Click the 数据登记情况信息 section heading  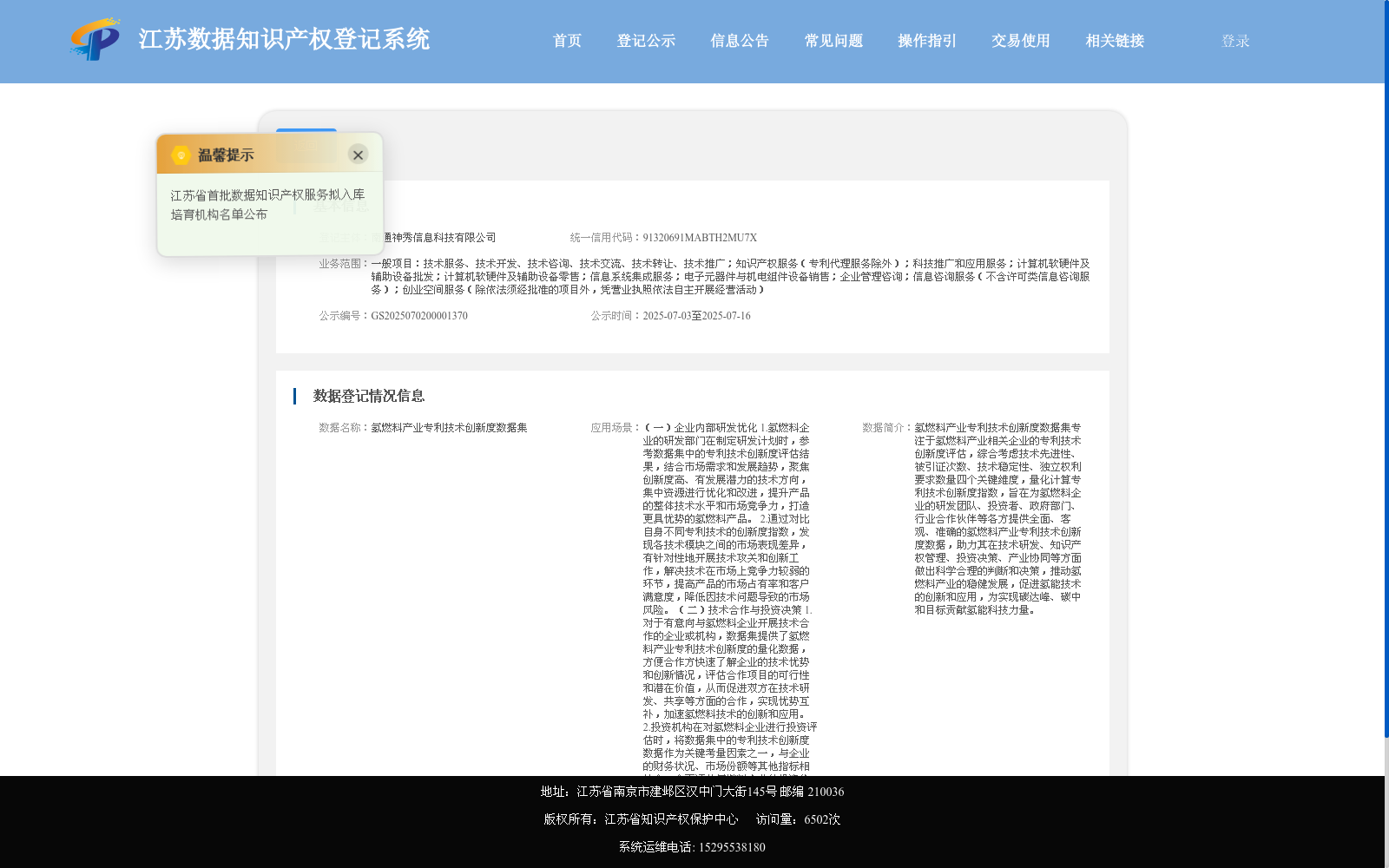[x=369, y=396]
